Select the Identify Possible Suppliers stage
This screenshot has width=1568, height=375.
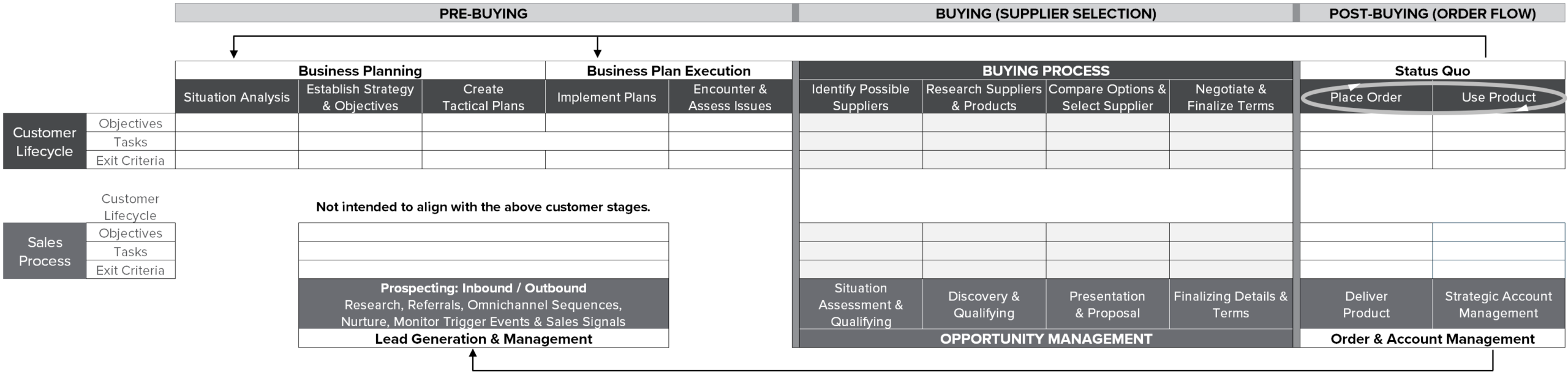tap(860, 97)
